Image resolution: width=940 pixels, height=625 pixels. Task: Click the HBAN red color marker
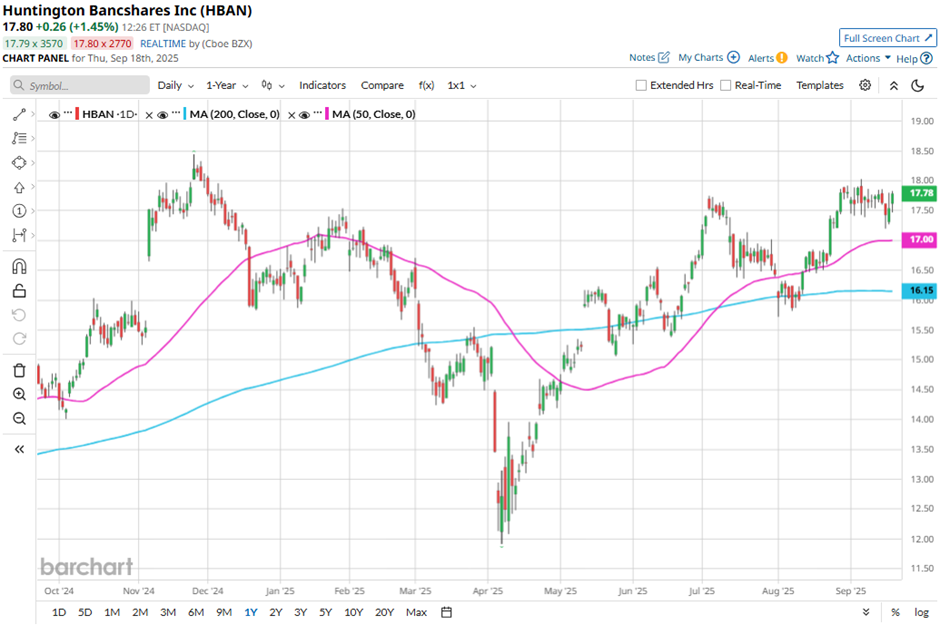pyautogui.click(x=77, y=114)
